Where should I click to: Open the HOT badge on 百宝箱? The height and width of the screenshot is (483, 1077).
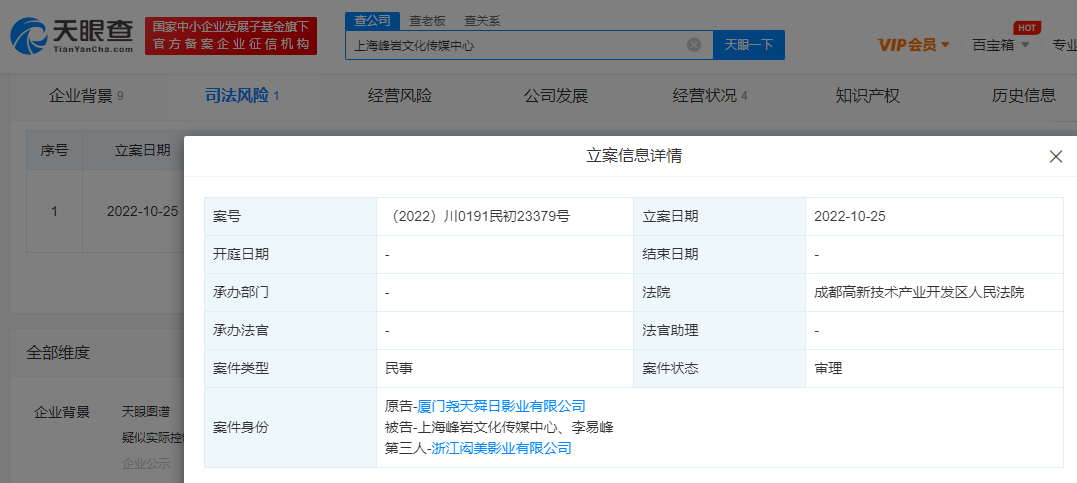[1027, 27]
